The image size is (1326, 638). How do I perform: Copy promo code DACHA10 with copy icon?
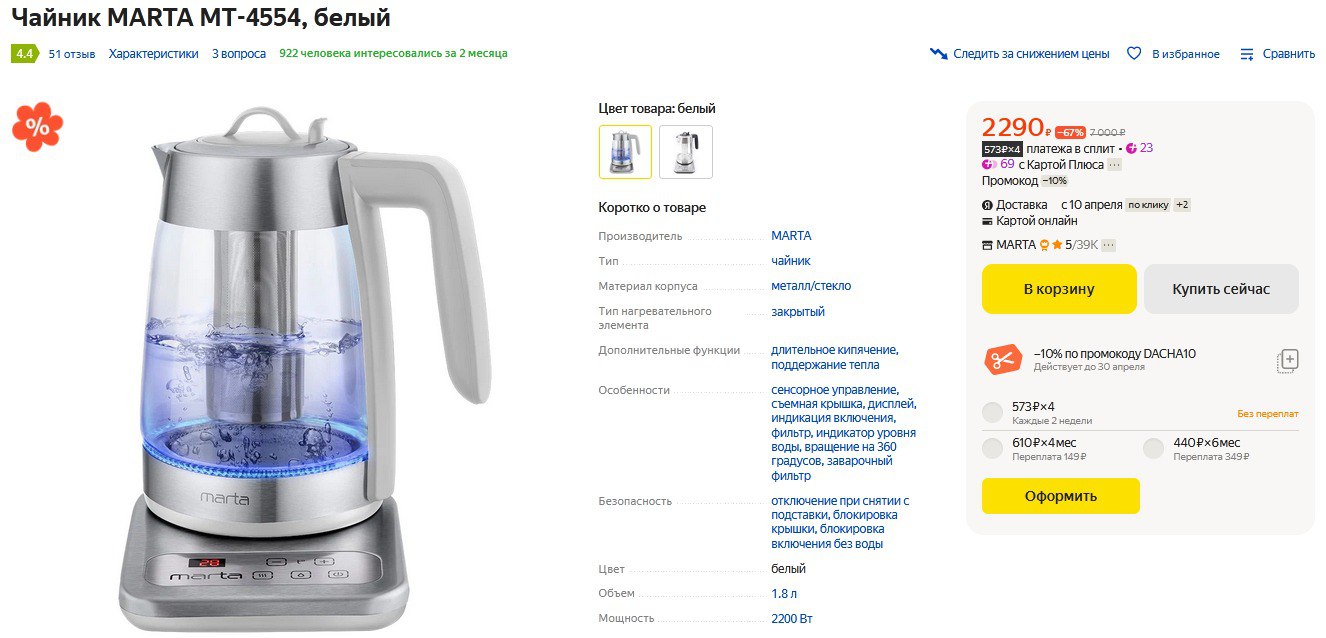tap(1287, 361)
